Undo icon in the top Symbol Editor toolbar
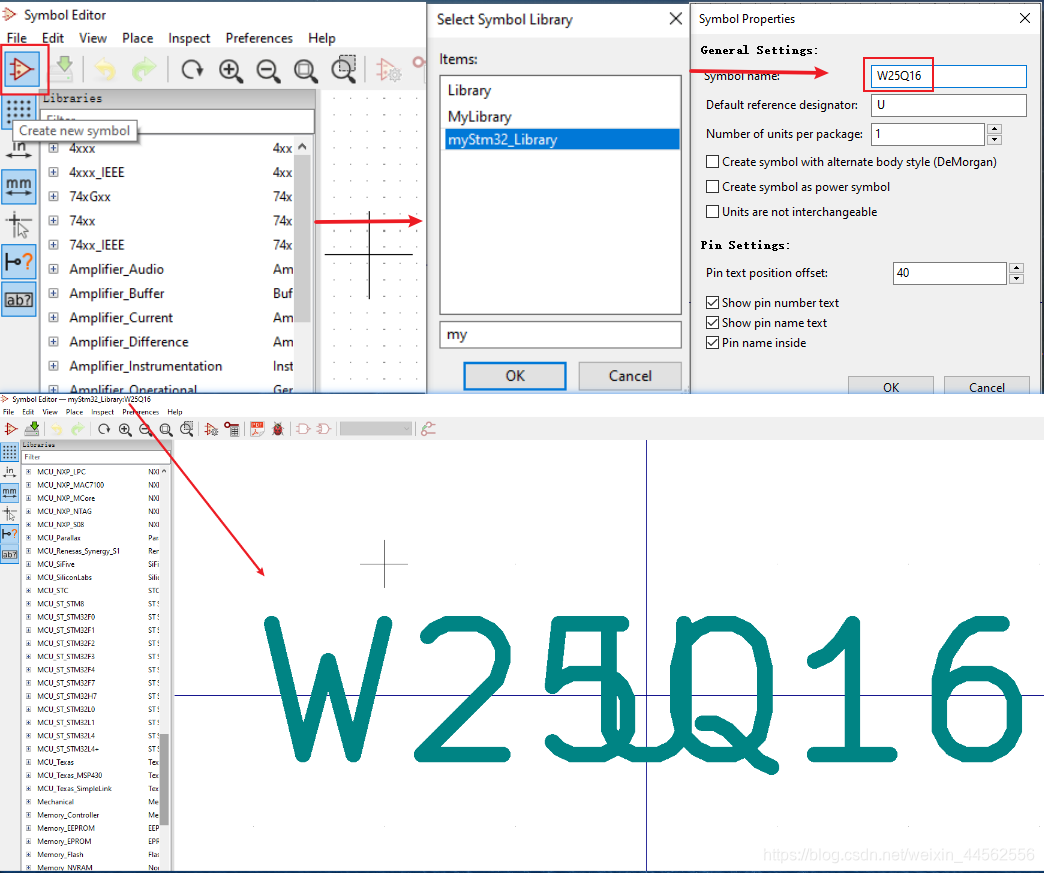This screenshot has height=873, width=1044. tap(105, 69)
